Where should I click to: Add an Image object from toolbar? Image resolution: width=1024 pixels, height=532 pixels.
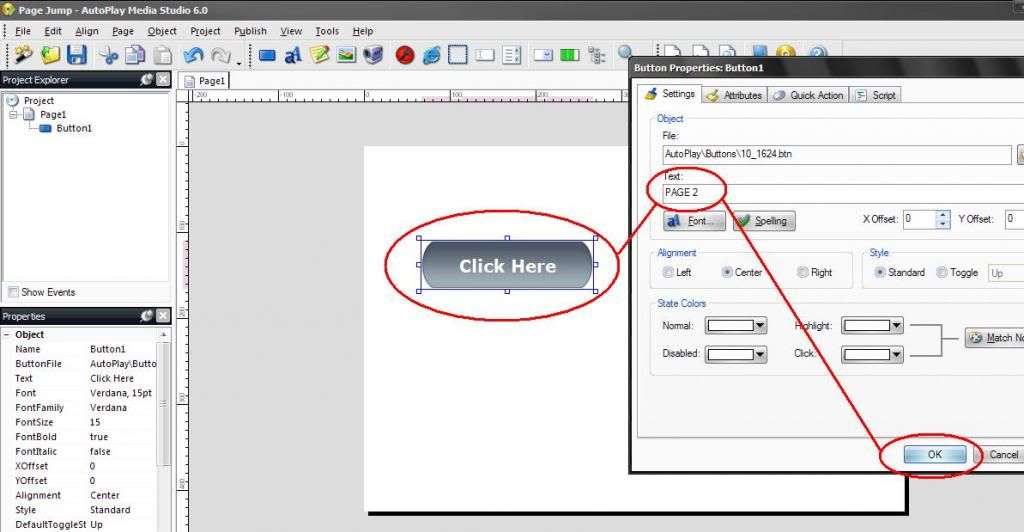347,56
